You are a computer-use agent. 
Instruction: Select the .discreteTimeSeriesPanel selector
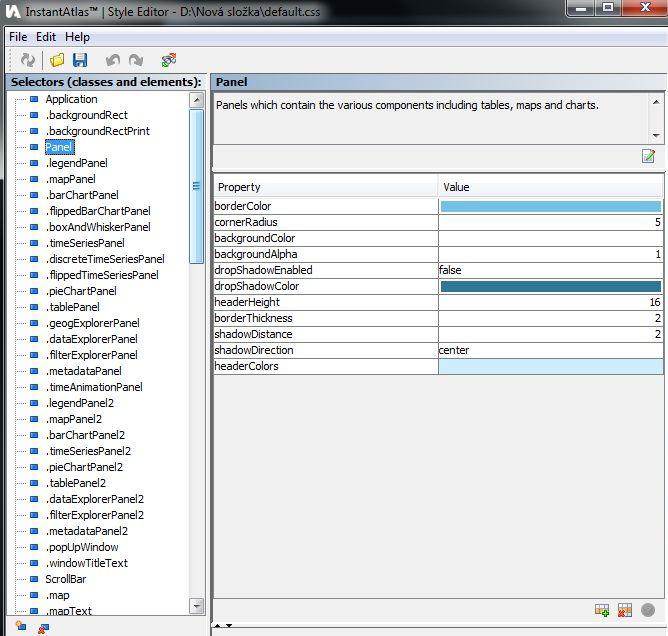click(x=105, y=259)
